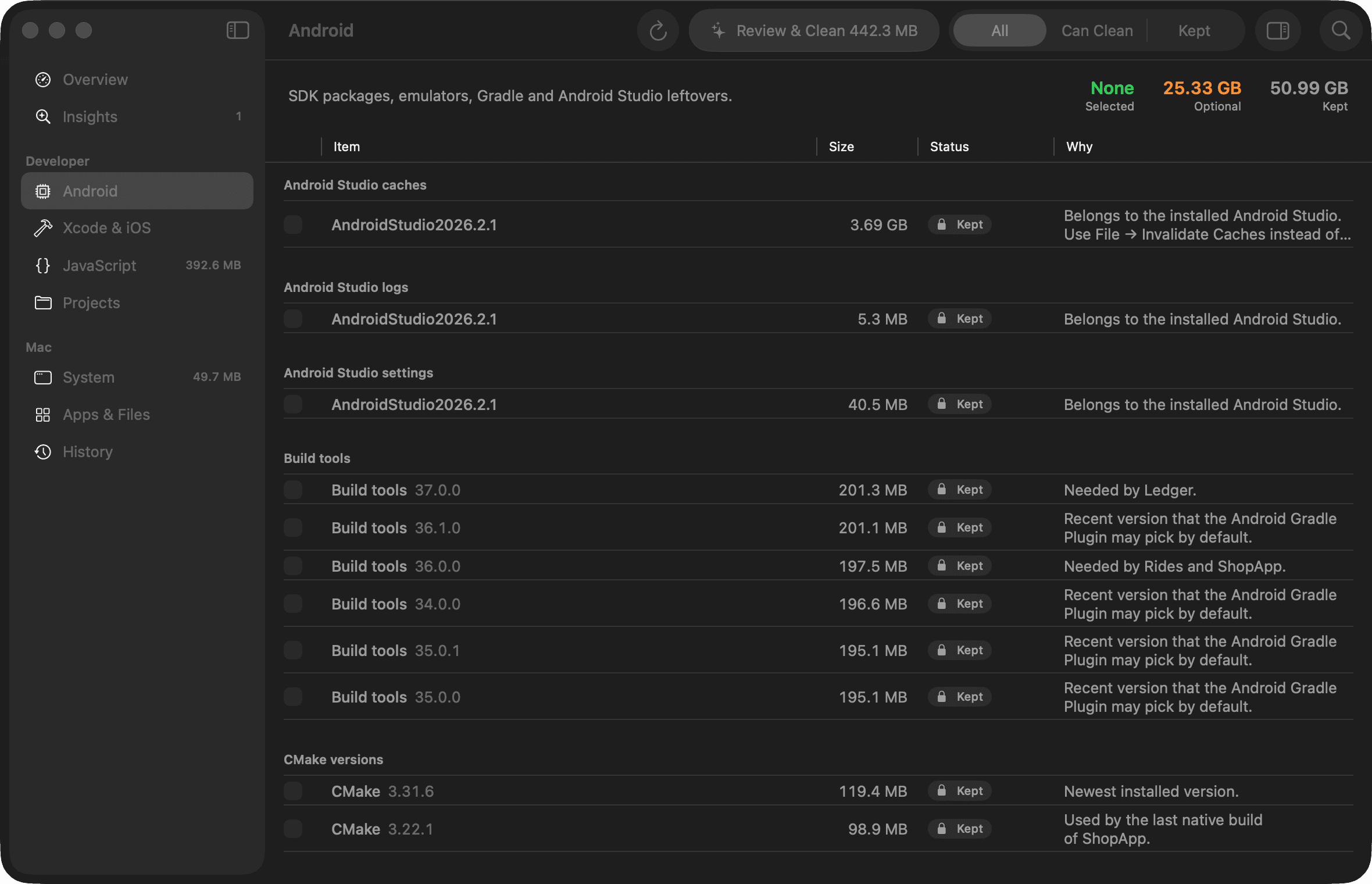Click the Apps & Files grid icon
Viewport: 1372px width, 884px height.
point(43,415)
